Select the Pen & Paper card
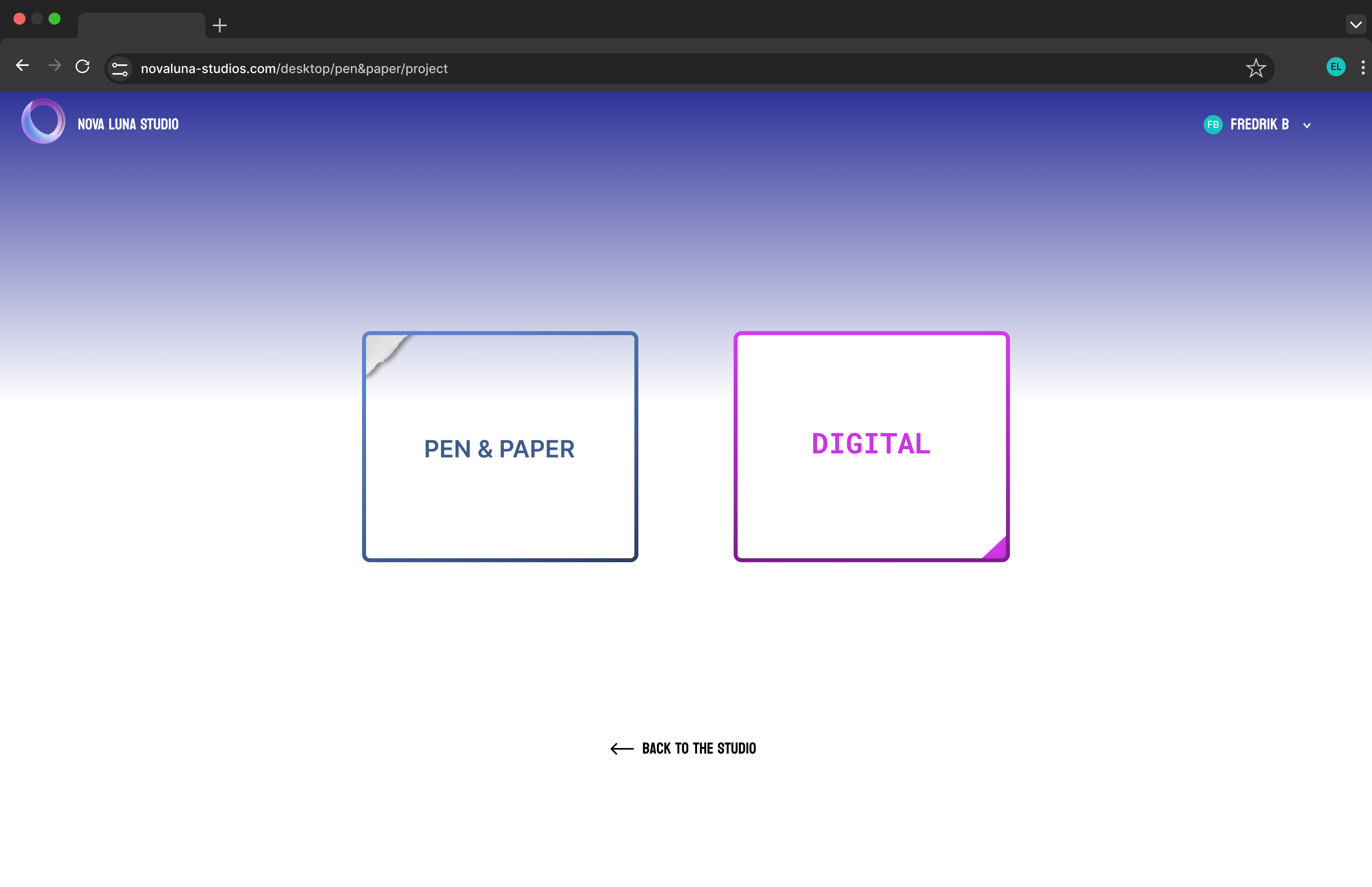The height and width of the screenshot is (887, 1372). click(499, 447)
